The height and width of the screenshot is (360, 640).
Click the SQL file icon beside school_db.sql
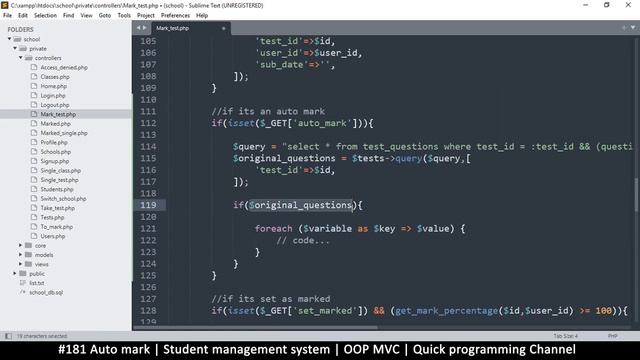coord(23,292)
